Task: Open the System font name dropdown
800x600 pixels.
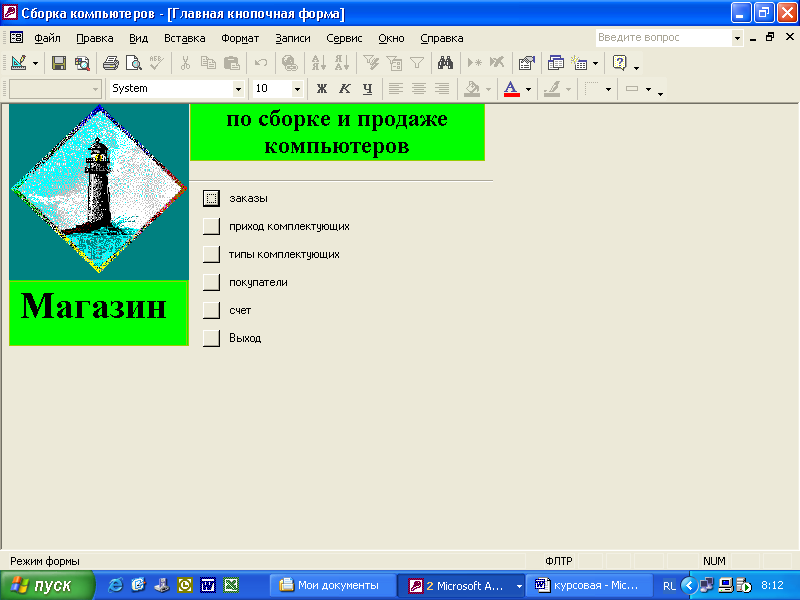Action: tap(238, 89)
